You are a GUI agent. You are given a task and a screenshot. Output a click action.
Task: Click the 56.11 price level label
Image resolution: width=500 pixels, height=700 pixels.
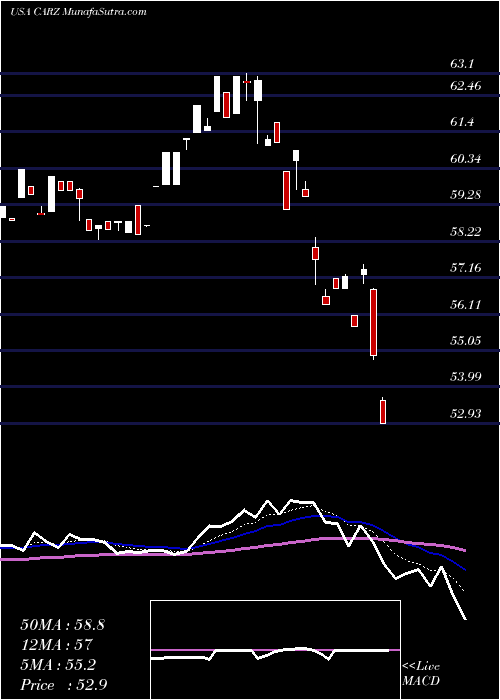pyautogui.click(x=466, y=304)
